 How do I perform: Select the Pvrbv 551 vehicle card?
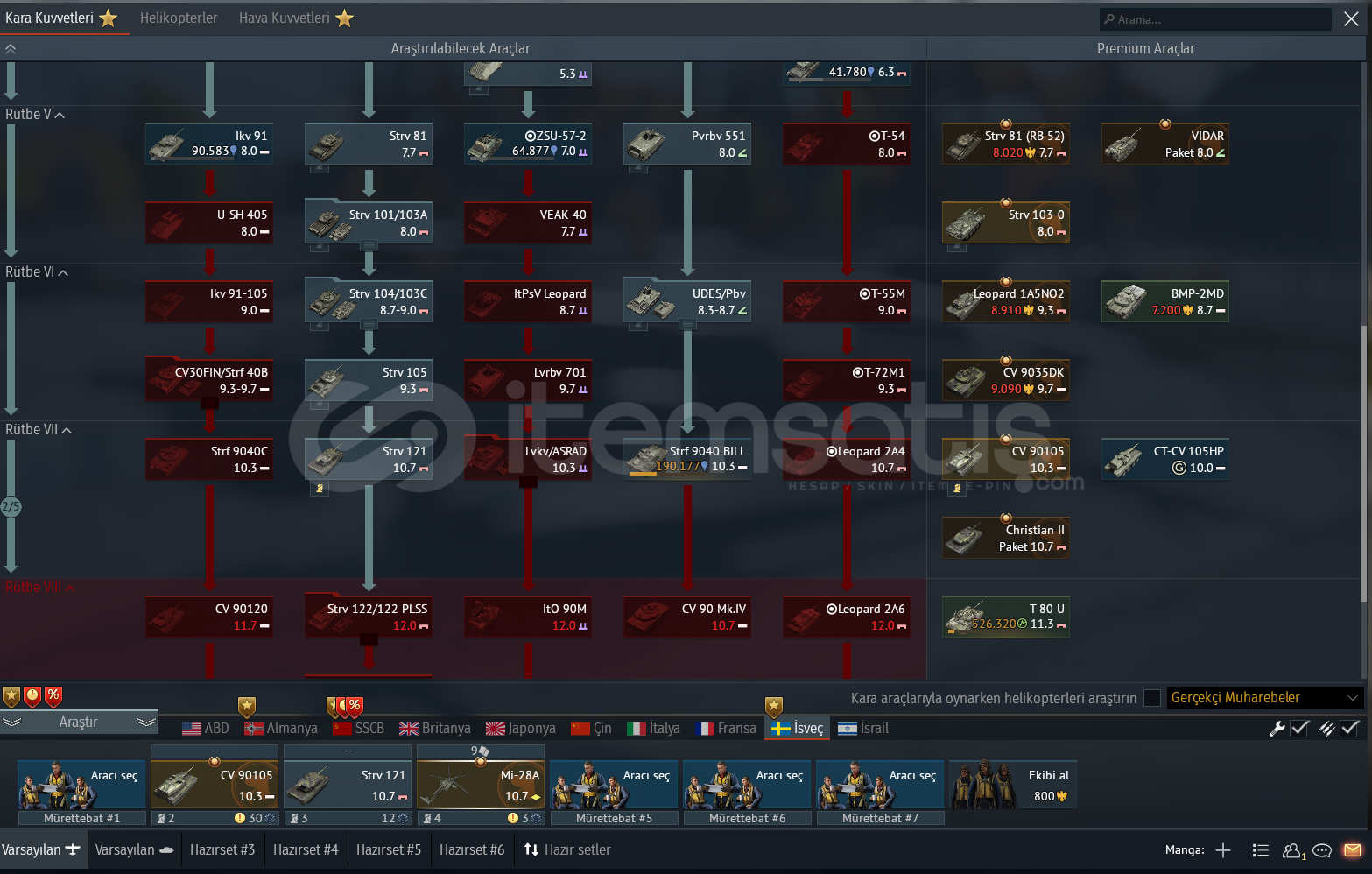click(687, 144)
